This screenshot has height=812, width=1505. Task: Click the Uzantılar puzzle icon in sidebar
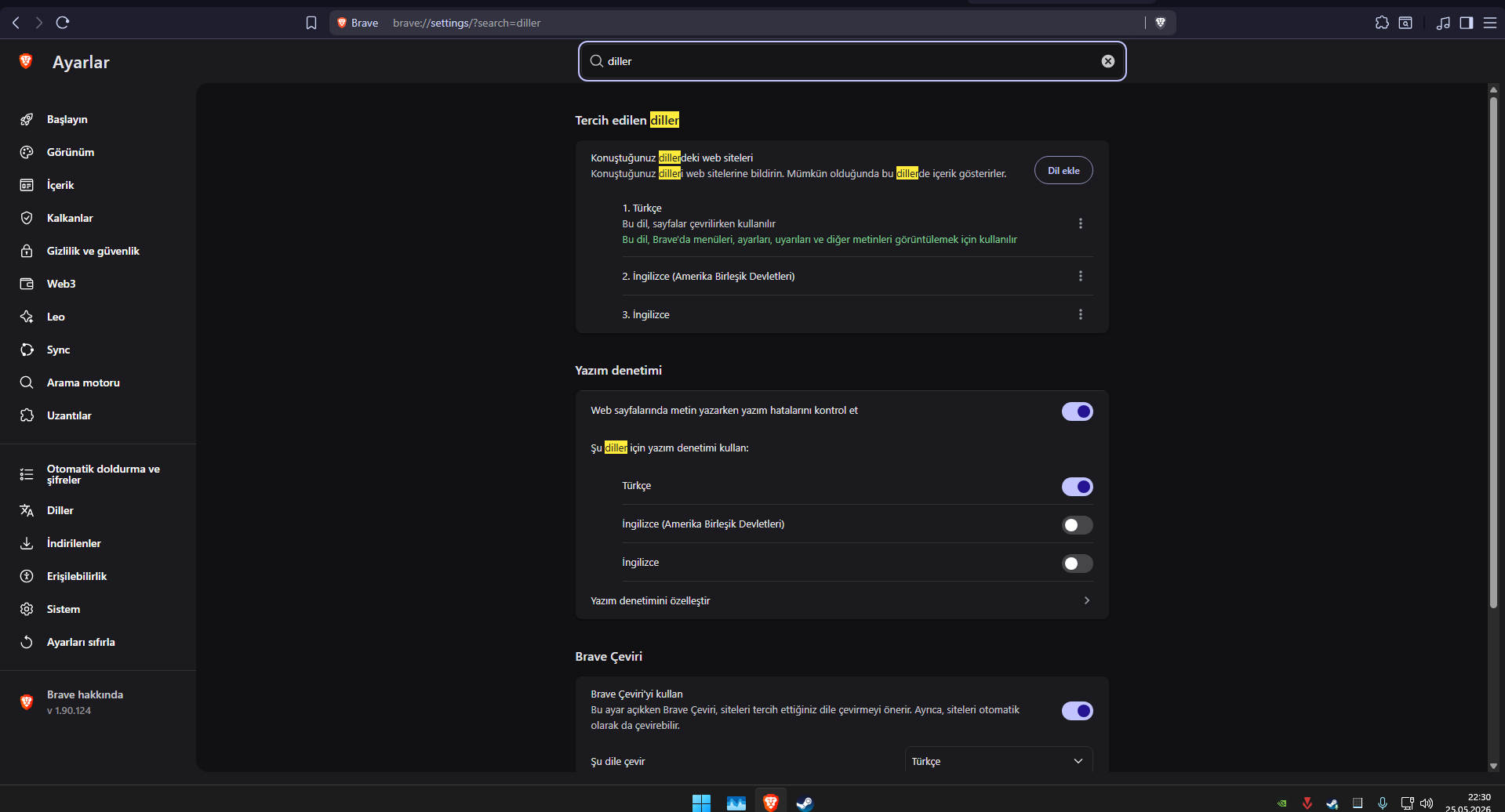pos(27,415)
